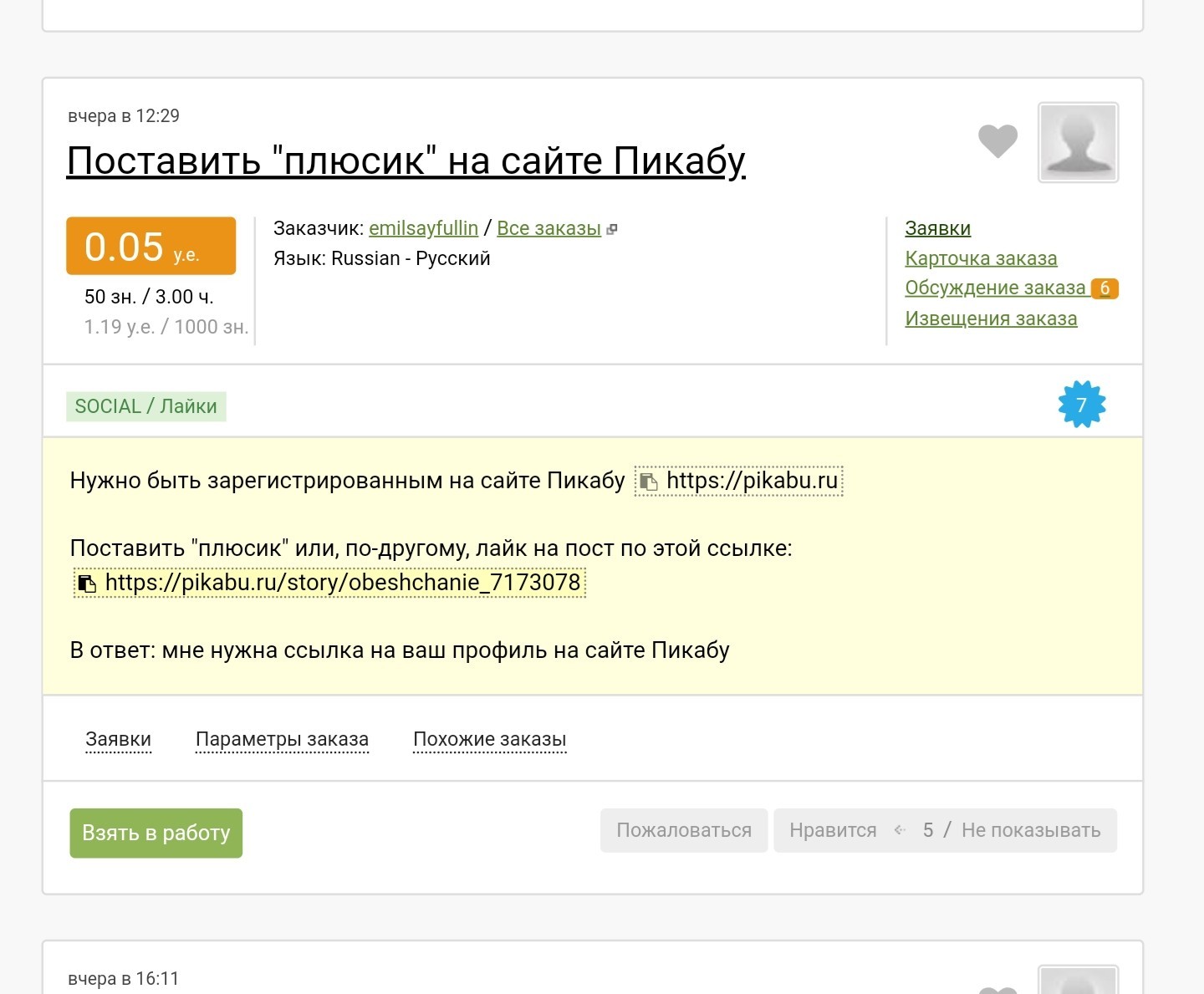Open pikabu.ru/story/obeshchanie_7173078 link
This screenshot has width=1204, height=994.
click(x=343, y=582)
